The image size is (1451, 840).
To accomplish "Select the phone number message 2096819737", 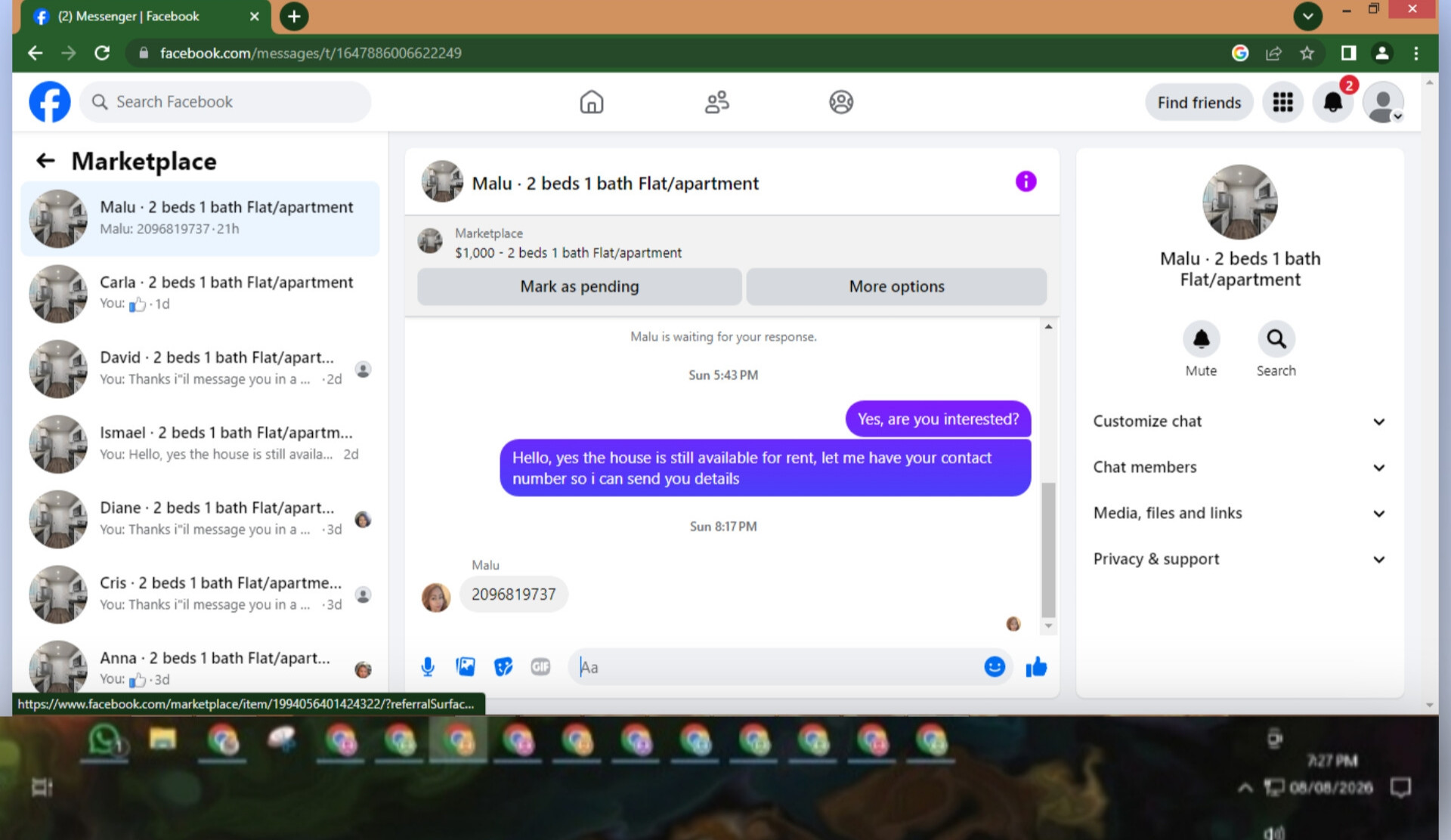I will (x=514, y=594).
